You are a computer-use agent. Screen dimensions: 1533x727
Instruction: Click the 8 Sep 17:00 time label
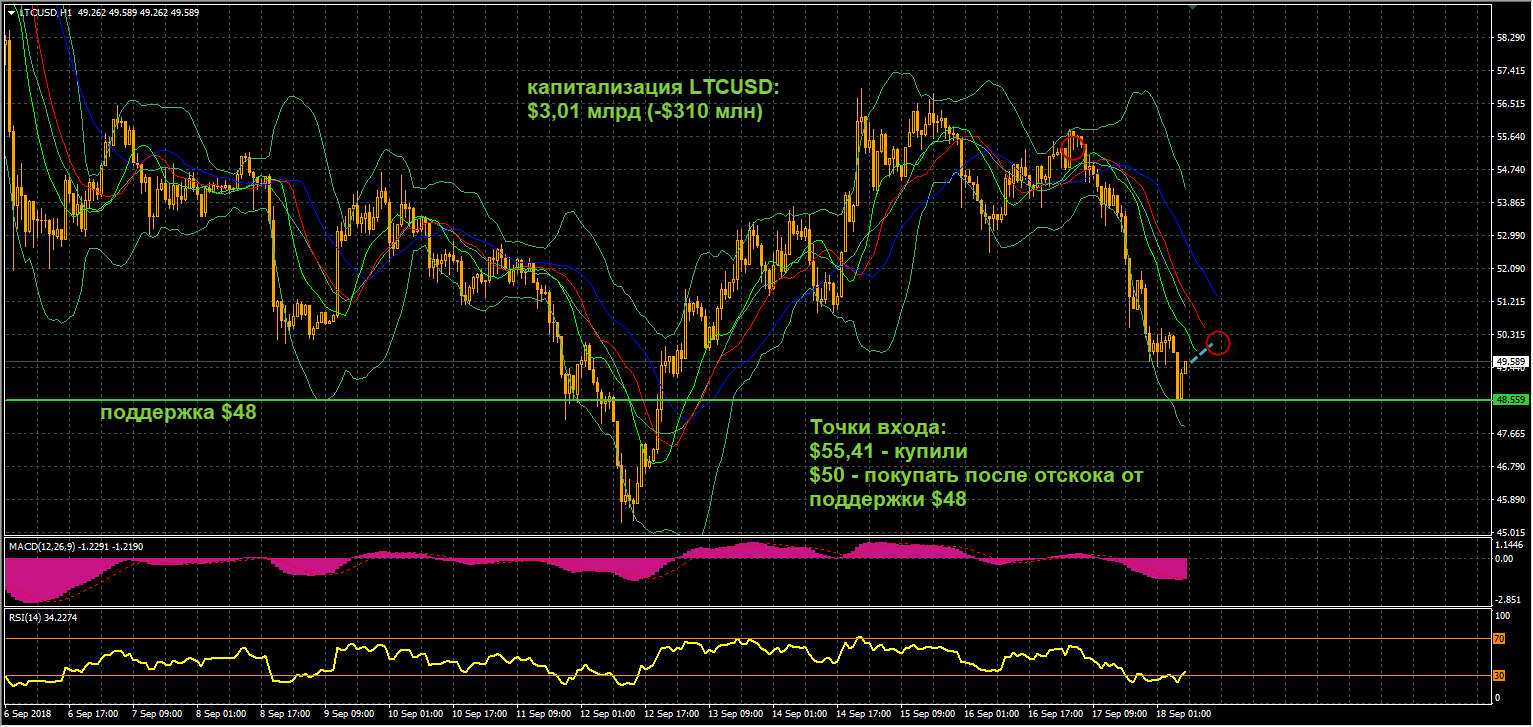click(287, 715)
